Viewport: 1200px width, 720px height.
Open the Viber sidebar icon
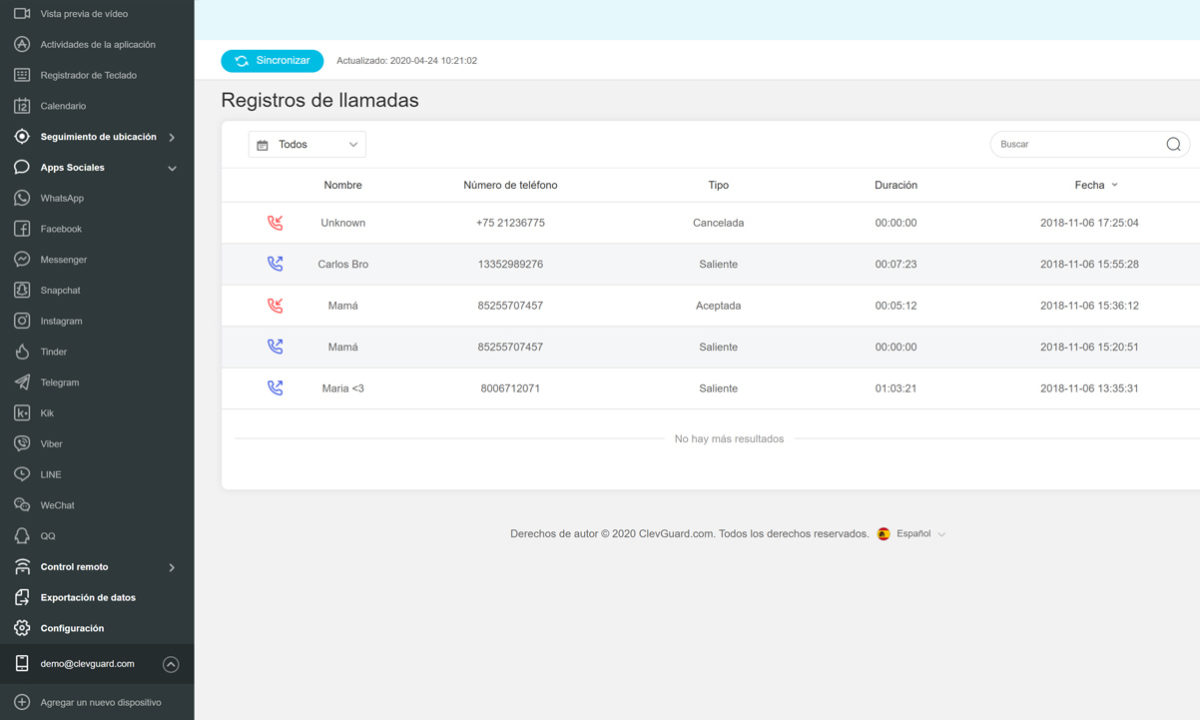click(22, 444)
